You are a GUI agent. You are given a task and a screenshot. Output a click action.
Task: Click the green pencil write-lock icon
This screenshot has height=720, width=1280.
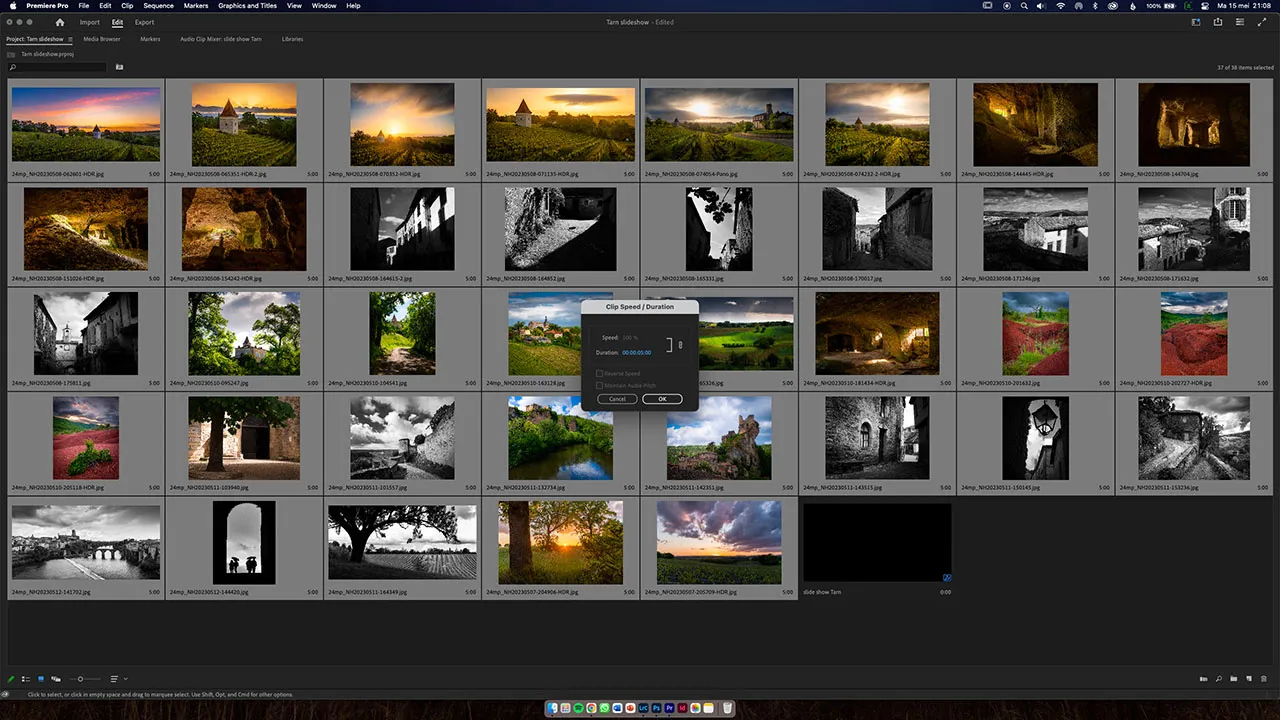click(11, 679)
